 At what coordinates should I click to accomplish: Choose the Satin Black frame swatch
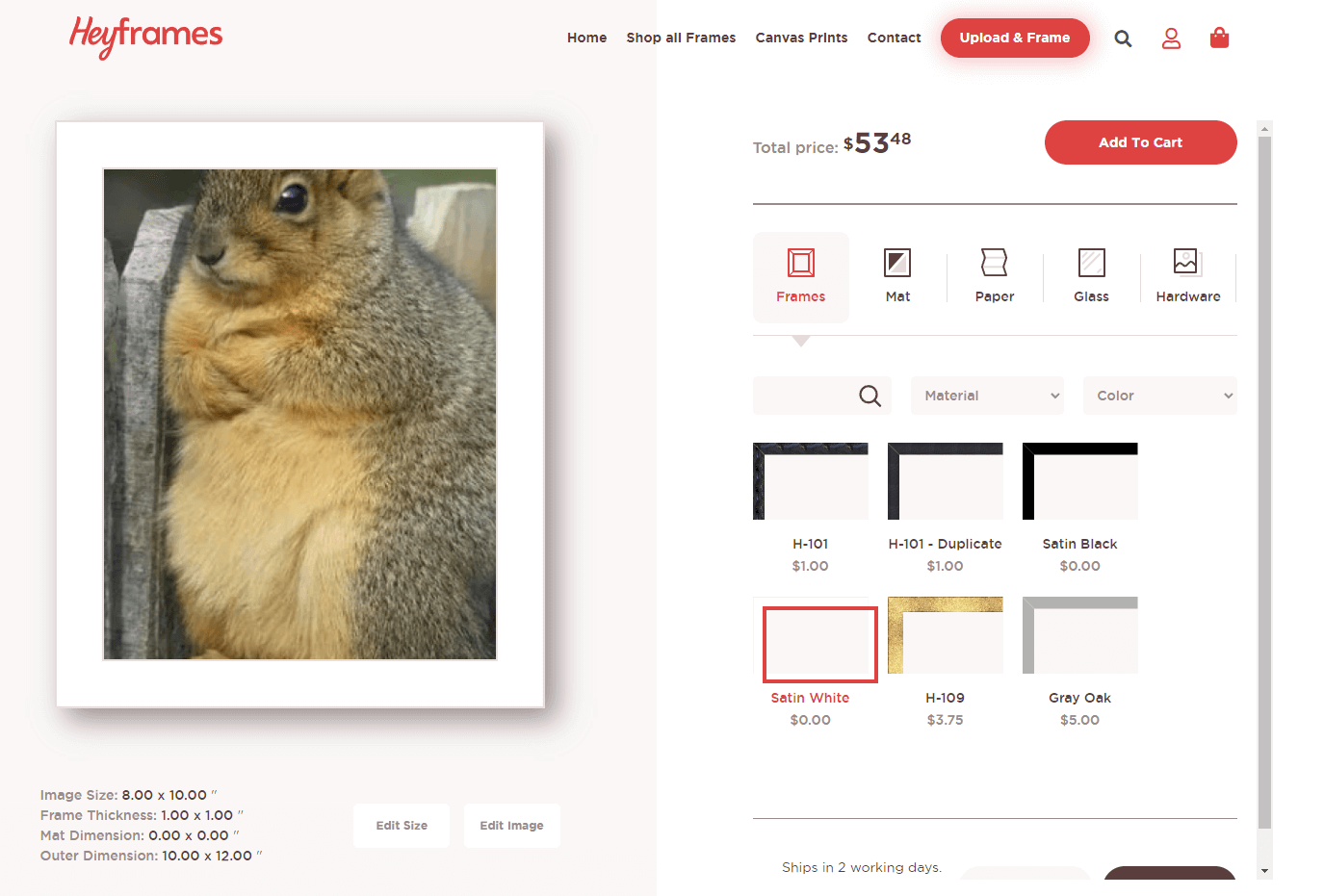(x=1079, y=481)
